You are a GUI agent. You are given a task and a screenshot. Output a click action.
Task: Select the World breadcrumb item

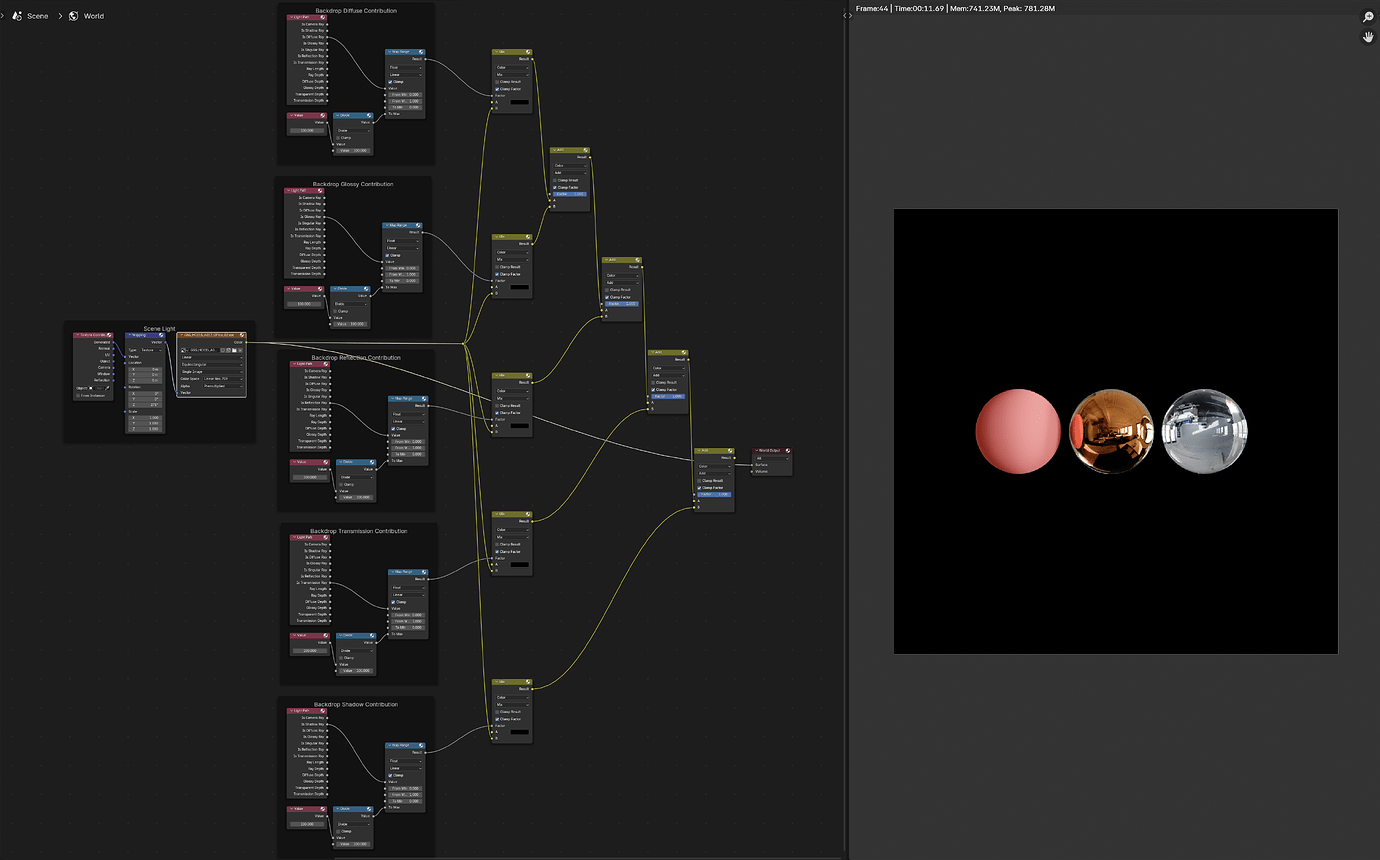(x=93, y=16)
